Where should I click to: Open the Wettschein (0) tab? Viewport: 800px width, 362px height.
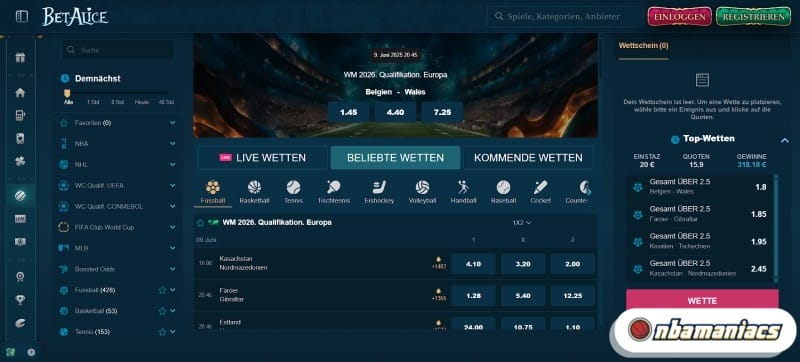[x=643, y=45]
